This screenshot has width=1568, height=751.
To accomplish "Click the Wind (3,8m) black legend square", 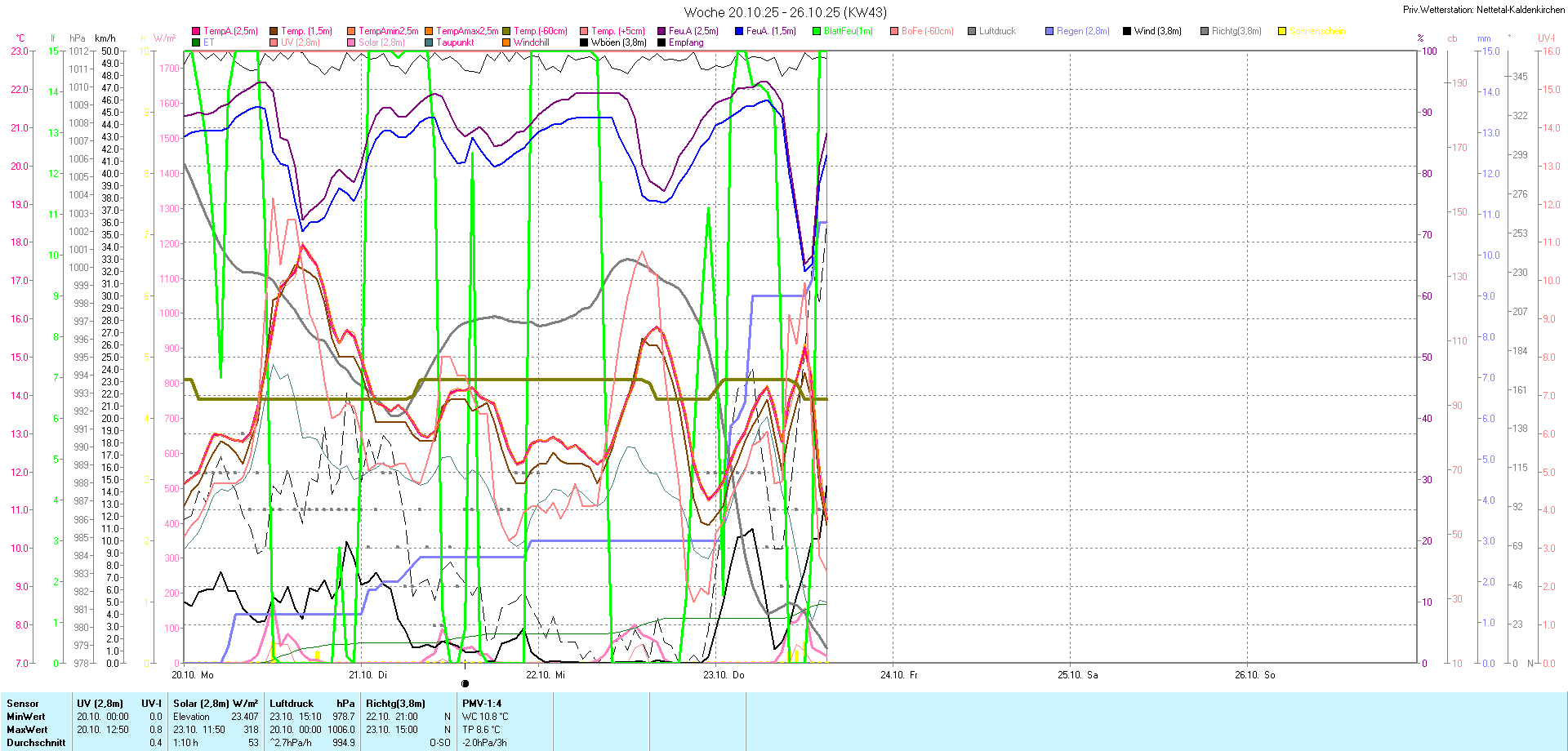I will coord(1127,31).
